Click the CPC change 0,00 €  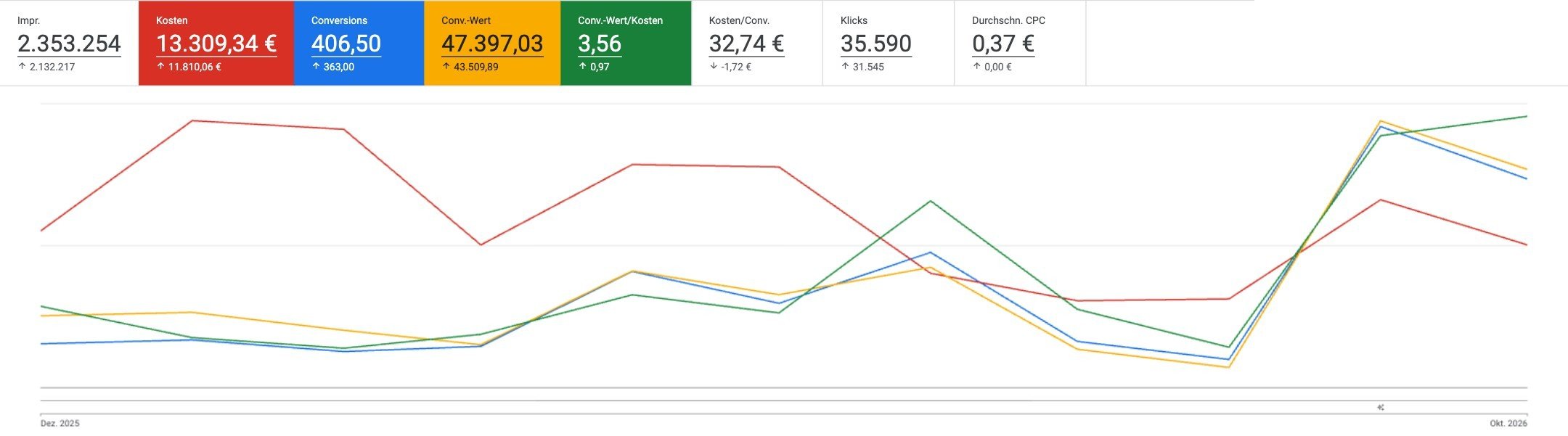pos(998,67)
